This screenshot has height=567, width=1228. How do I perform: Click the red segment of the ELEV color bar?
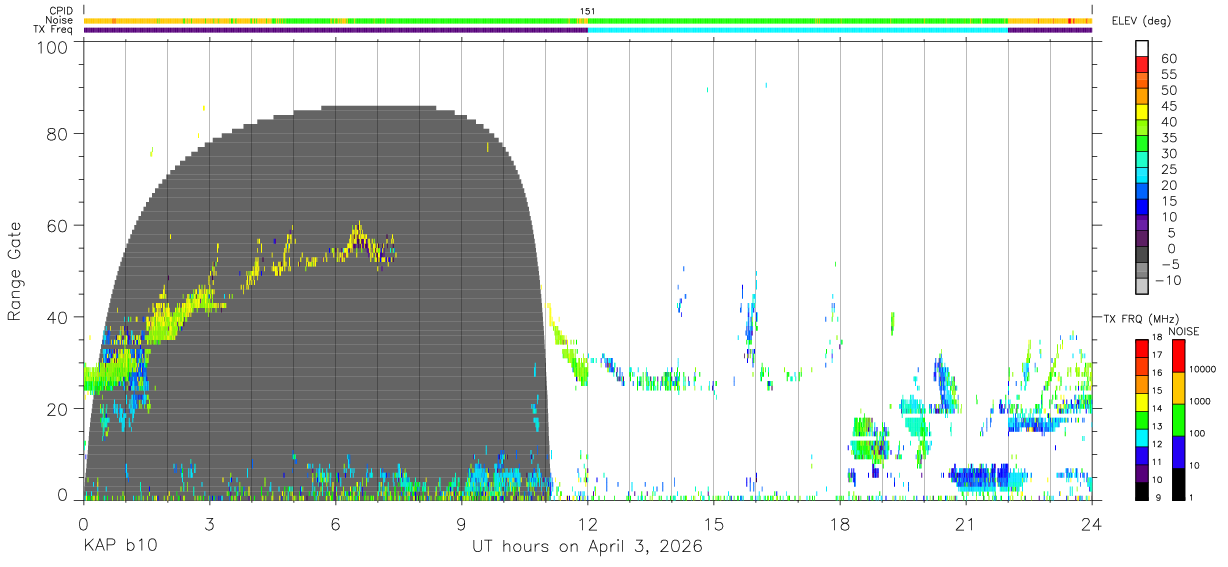(x=1142, y=66)
